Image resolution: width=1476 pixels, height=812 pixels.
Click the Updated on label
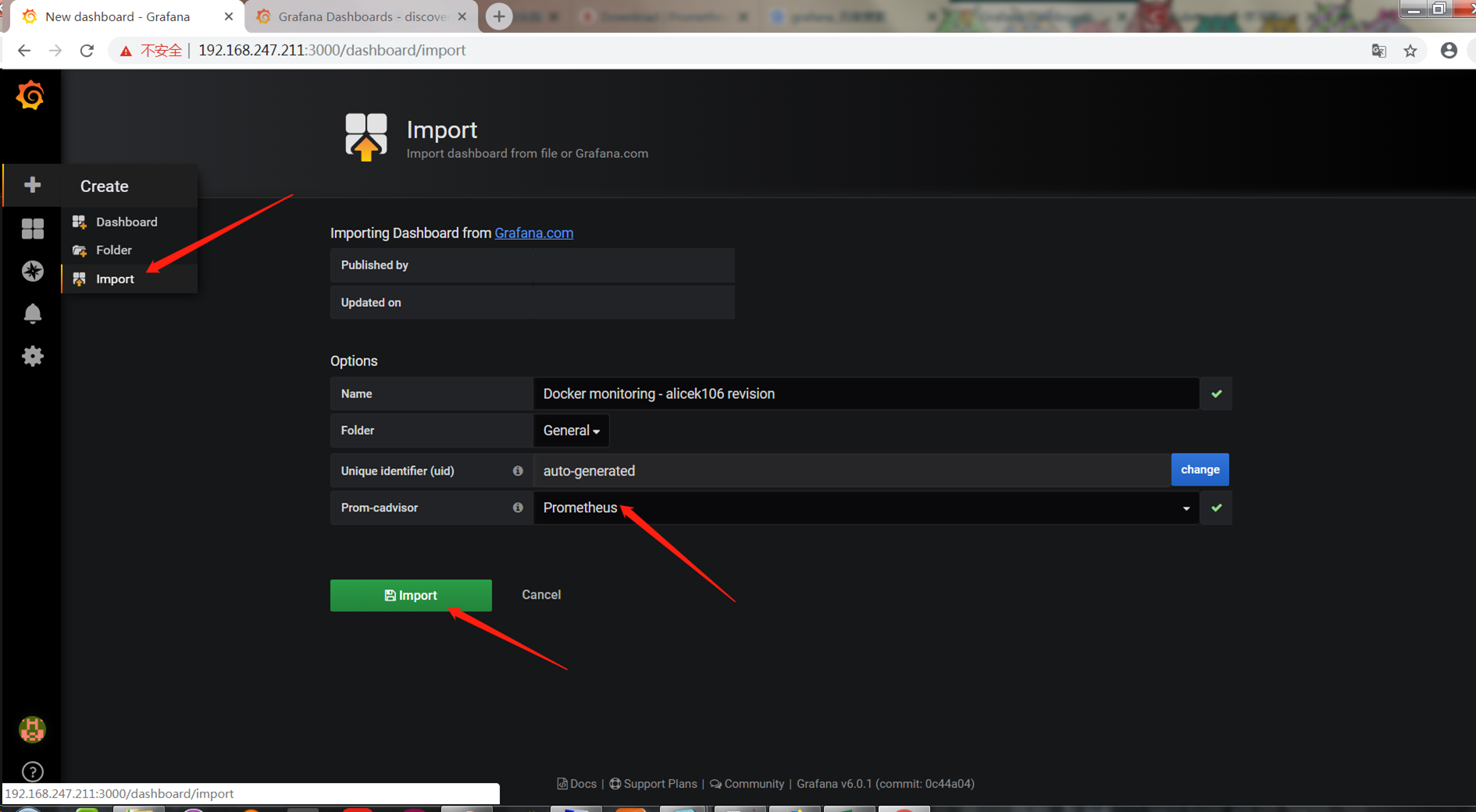click(371, 303)
